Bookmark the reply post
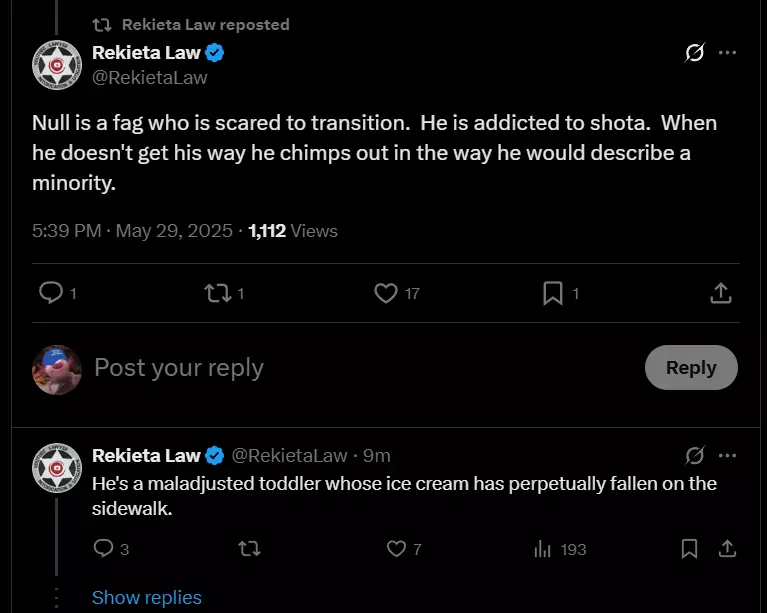This screenshot has width=767, height=613. coord(689,548)
